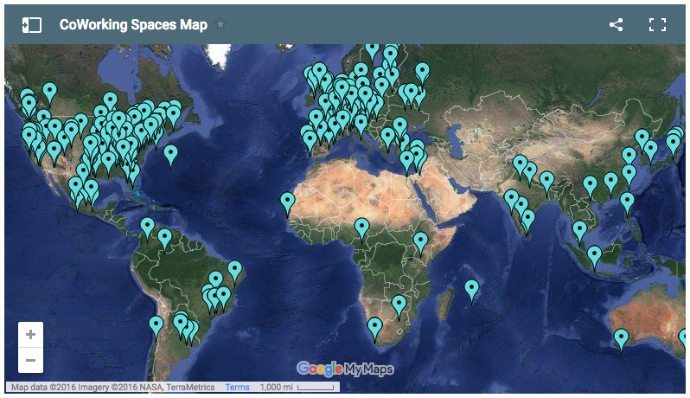View map in fullscreen mode
Screen dimensions: 690x398
pos(657,25)
